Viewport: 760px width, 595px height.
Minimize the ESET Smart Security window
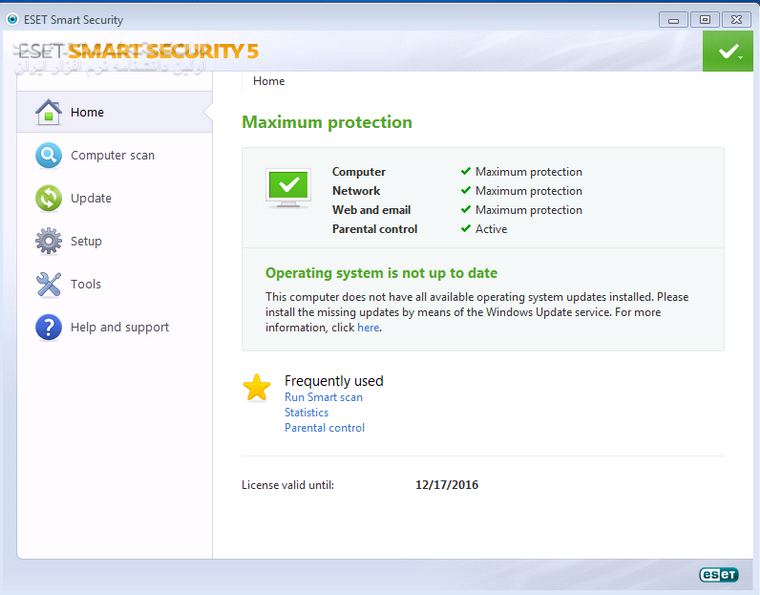673,20
